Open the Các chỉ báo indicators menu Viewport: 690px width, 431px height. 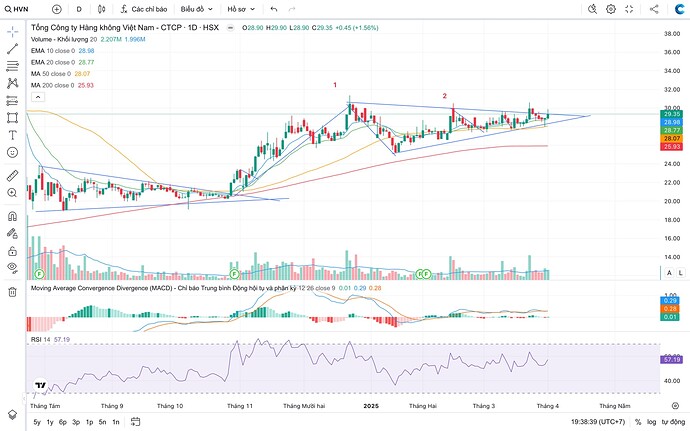[143, 9]
